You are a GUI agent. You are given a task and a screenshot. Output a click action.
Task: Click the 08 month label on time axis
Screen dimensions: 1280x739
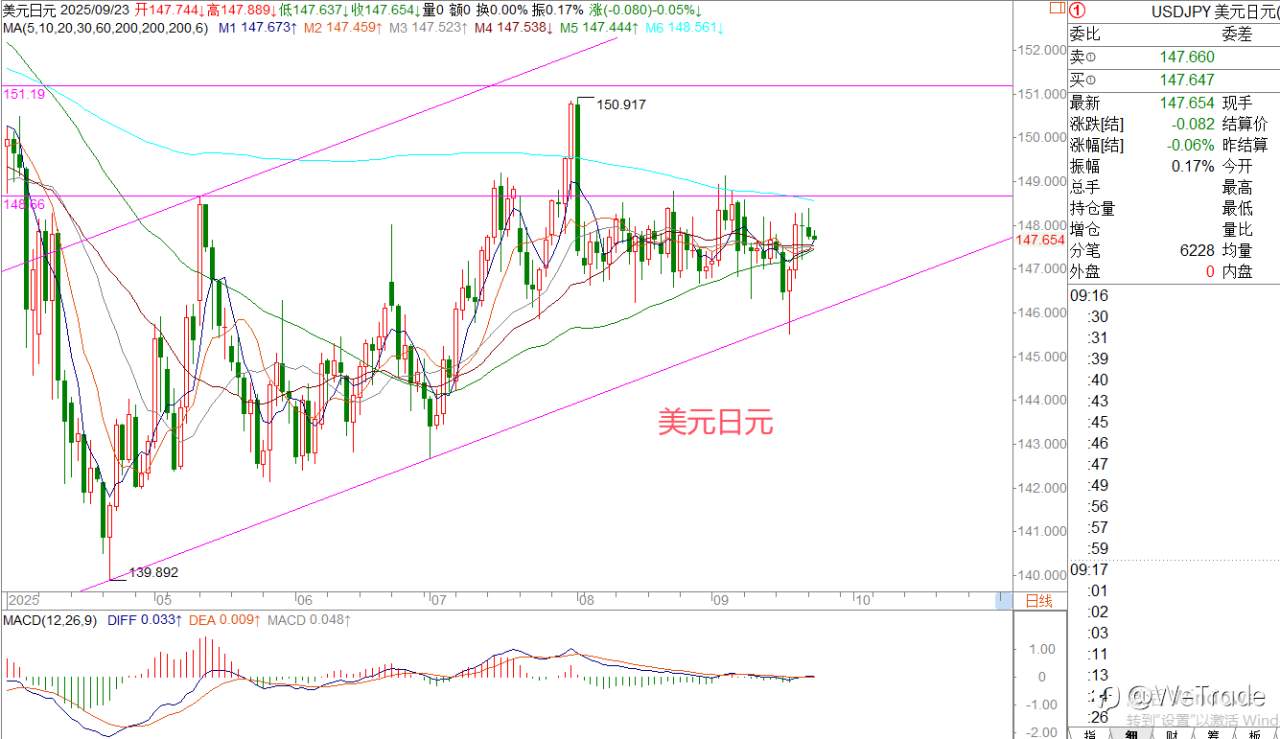(585, 601)
